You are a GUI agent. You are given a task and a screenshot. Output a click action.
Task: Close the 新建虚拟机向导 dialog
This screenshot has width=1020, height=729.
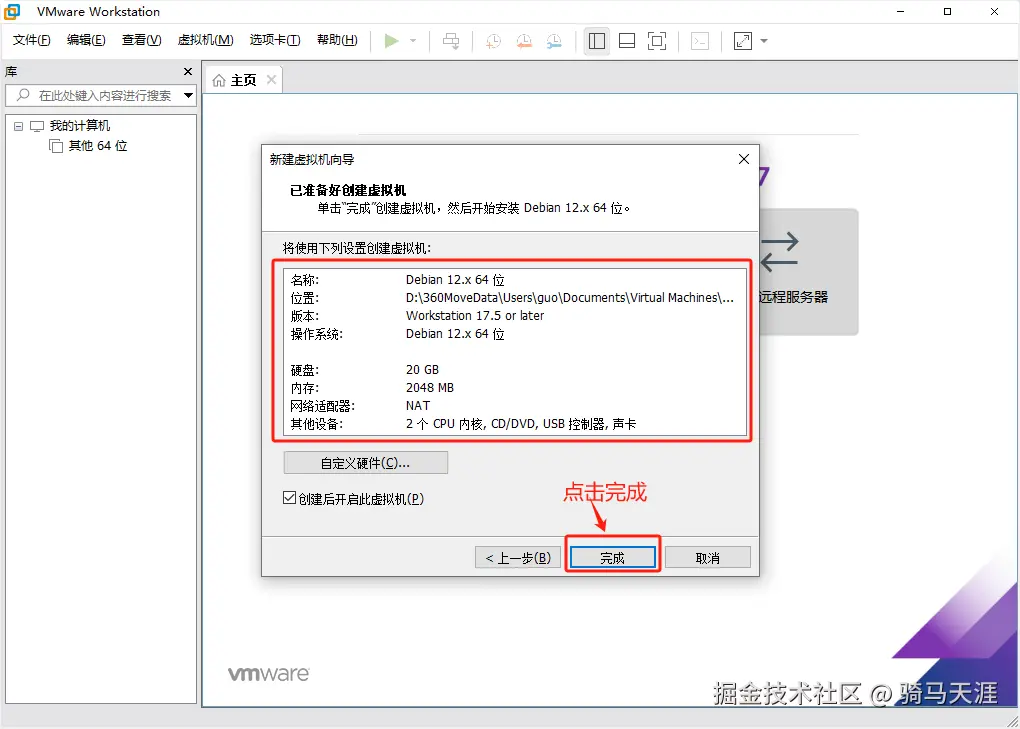(x=744, y=159)
